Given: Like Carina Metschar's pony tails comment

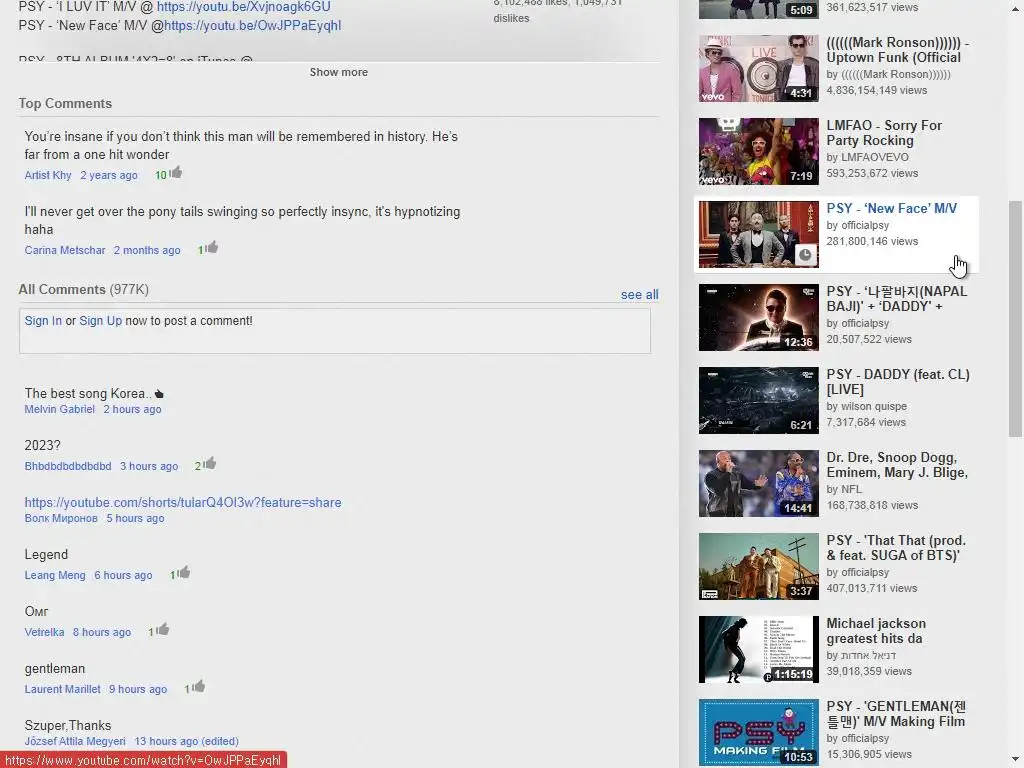Looking at the screenshot, I should [212, 248].
